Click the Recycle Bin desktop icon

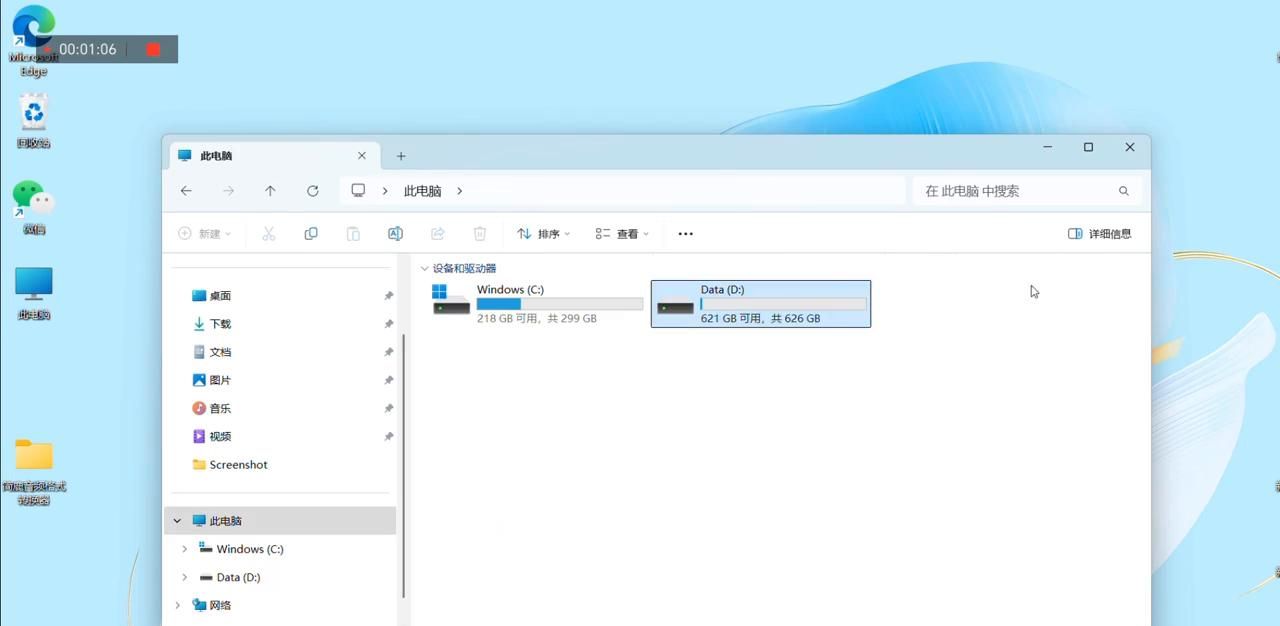click(34, 121)
